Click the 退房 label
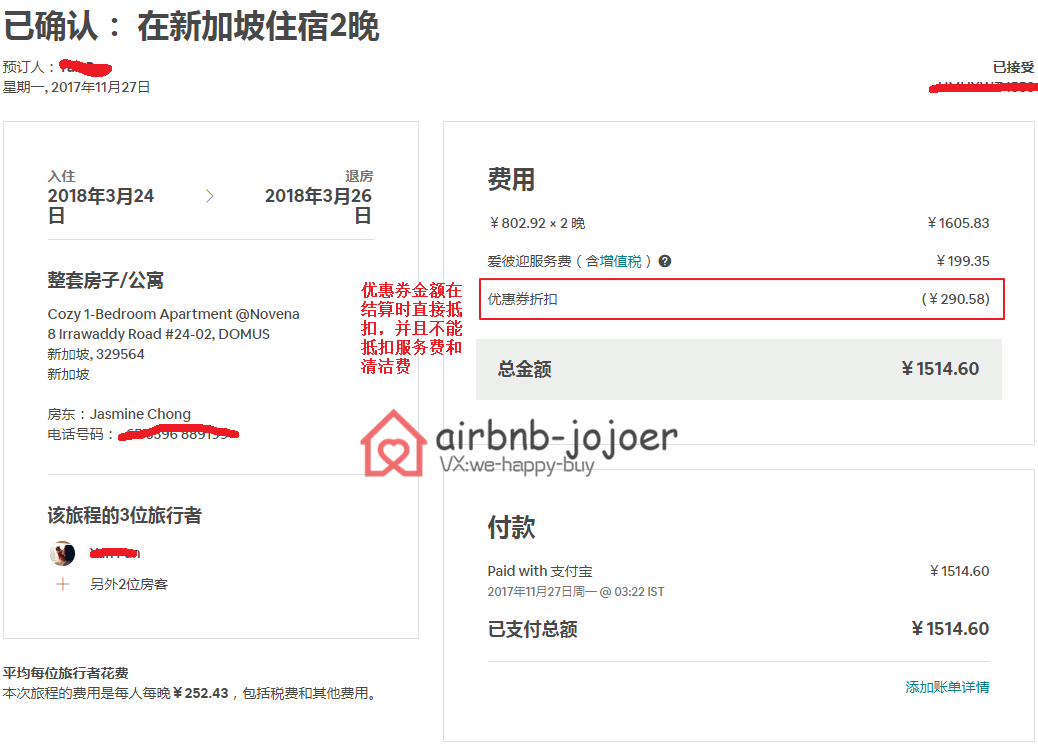Viewport: 1038px width, 744px height. 359,176
